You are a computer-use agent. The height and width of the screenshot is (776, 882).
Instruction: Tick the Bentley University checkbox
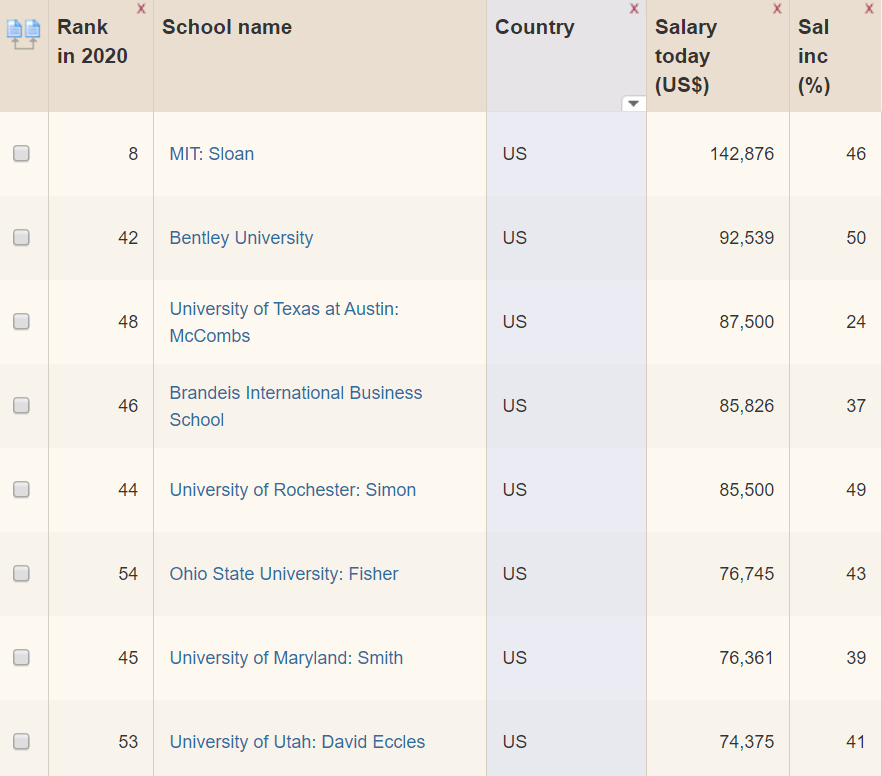pos(21,237)
